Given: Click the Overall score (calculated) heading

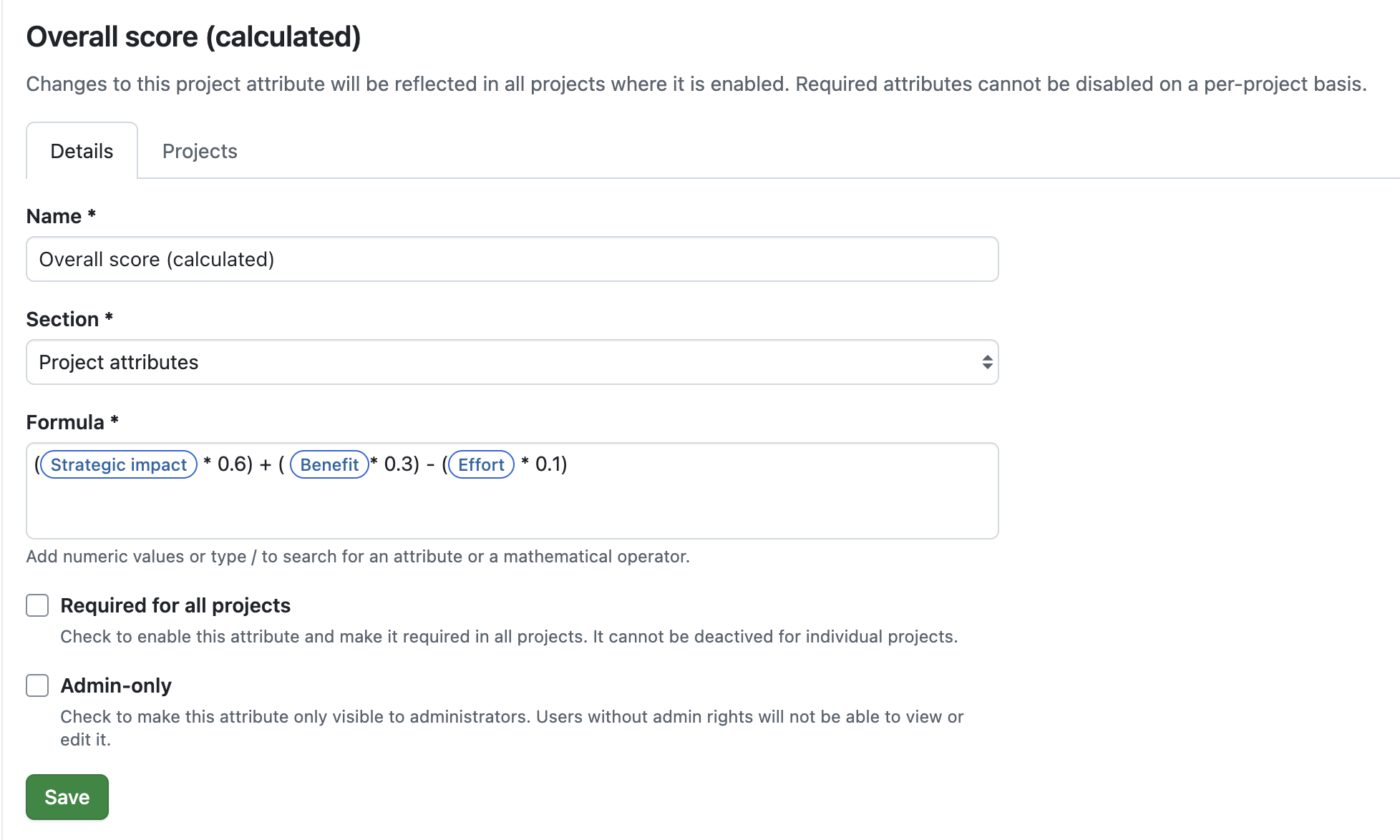Looking at the screenshot, I should point(194,36).
